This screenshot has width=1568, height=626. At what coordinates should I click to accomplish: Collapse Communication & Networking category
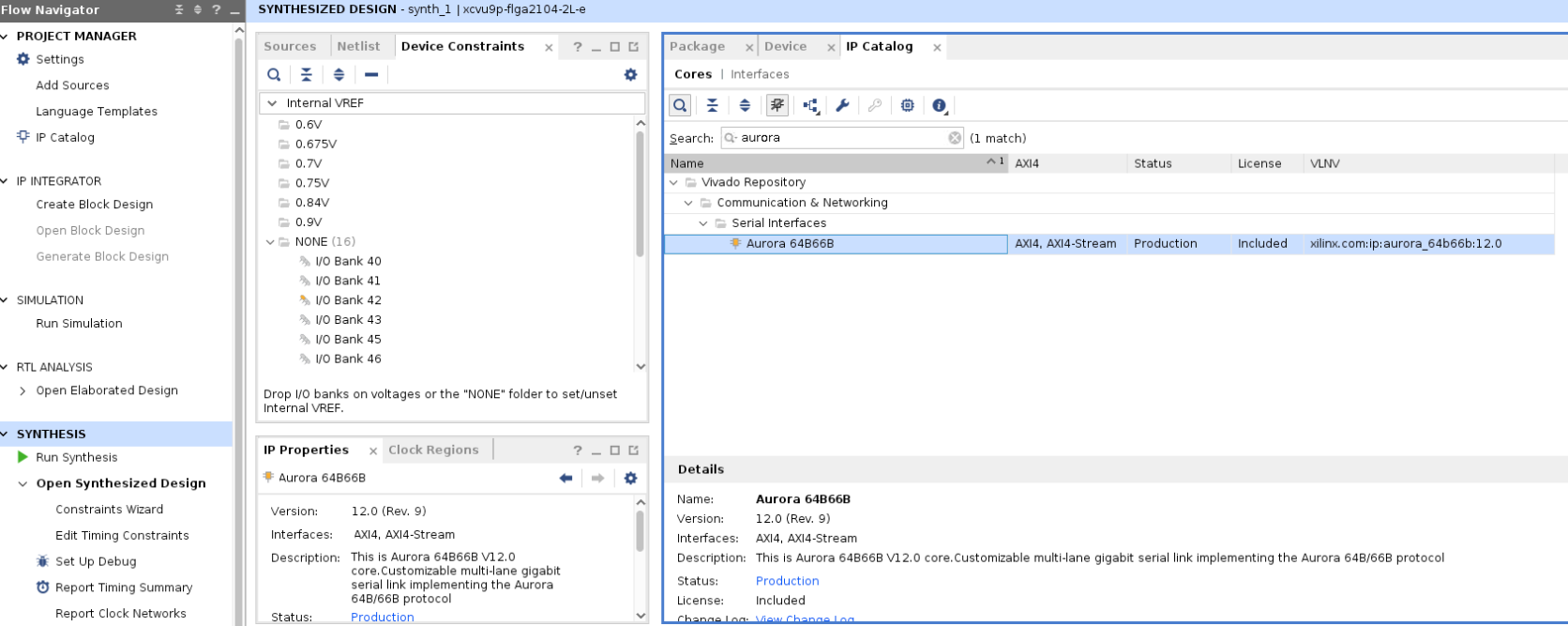pos(688,203)
